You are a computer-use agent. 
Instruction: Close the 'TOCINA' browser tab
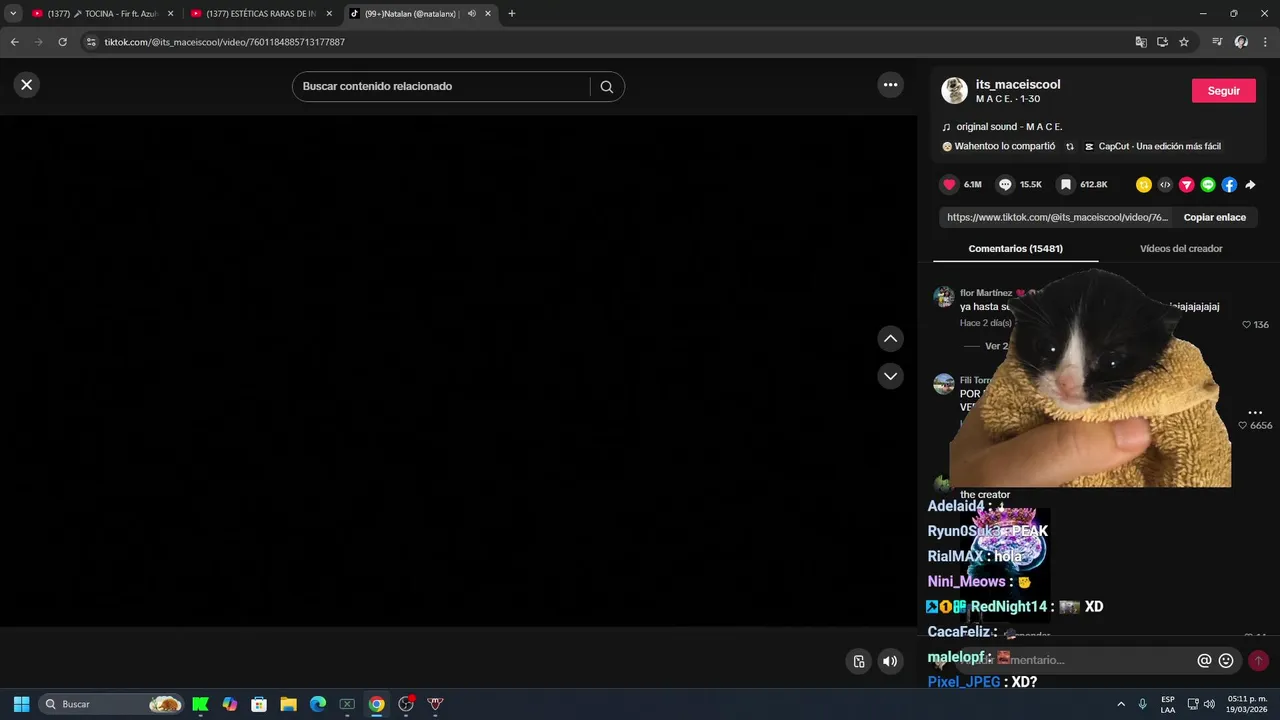[x=170, y=14]
